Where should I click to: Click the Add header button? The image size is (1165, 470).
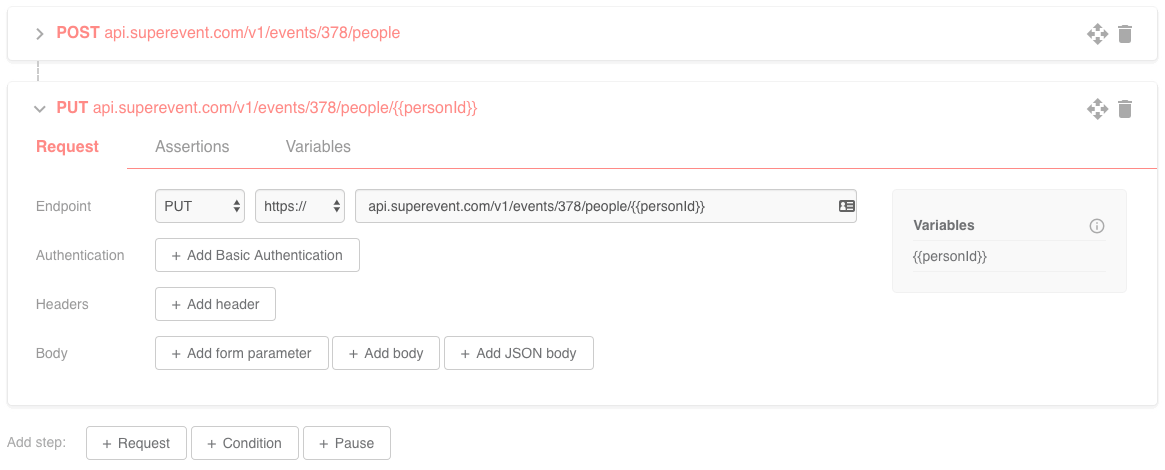coord(215,304)
